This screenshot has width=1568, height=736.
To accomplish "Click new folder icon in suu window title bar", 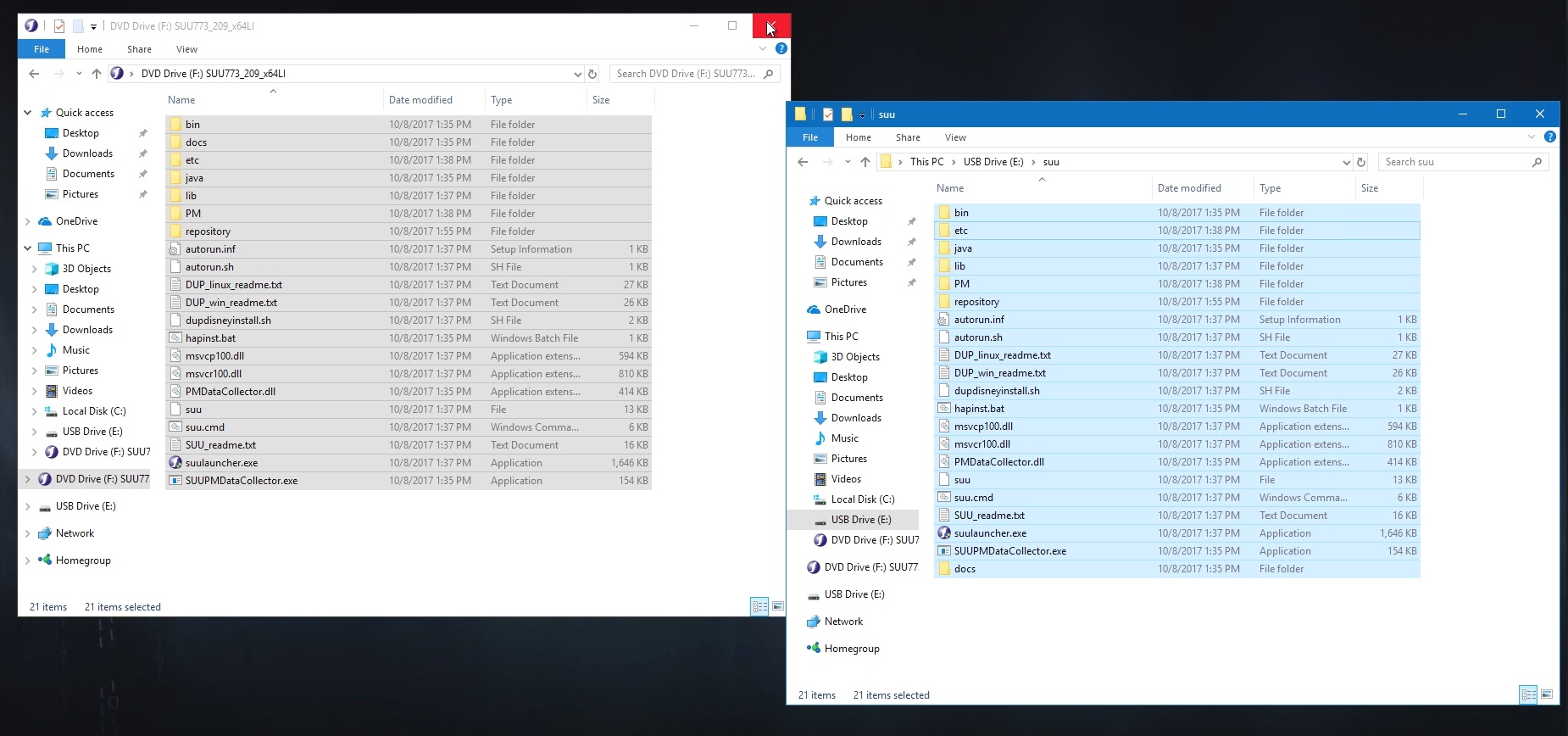I will pos(846,114).
